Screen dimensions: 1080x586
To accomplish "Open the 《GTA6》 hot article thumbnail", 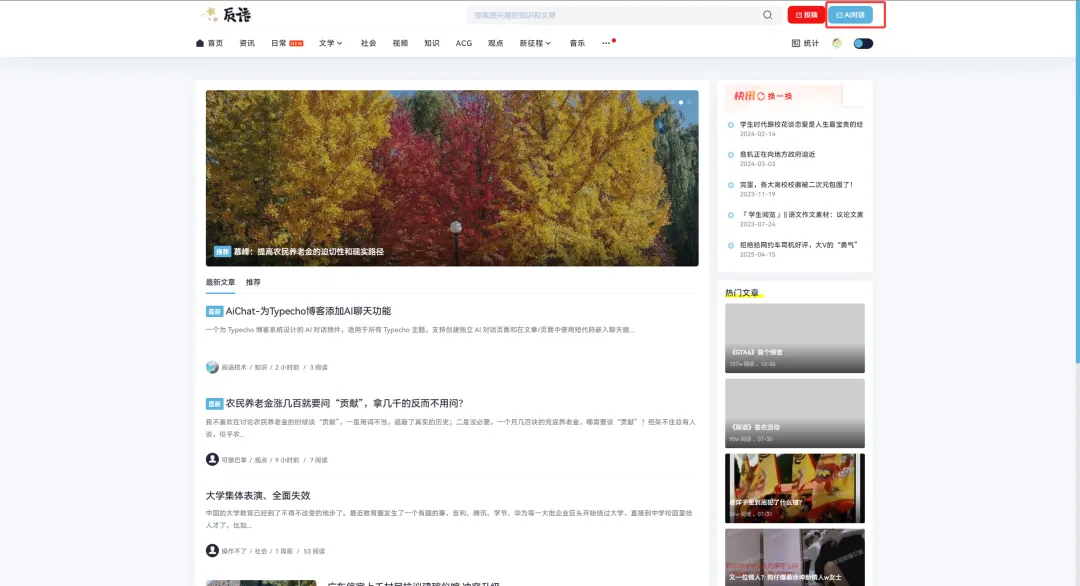I will [794, 338].
